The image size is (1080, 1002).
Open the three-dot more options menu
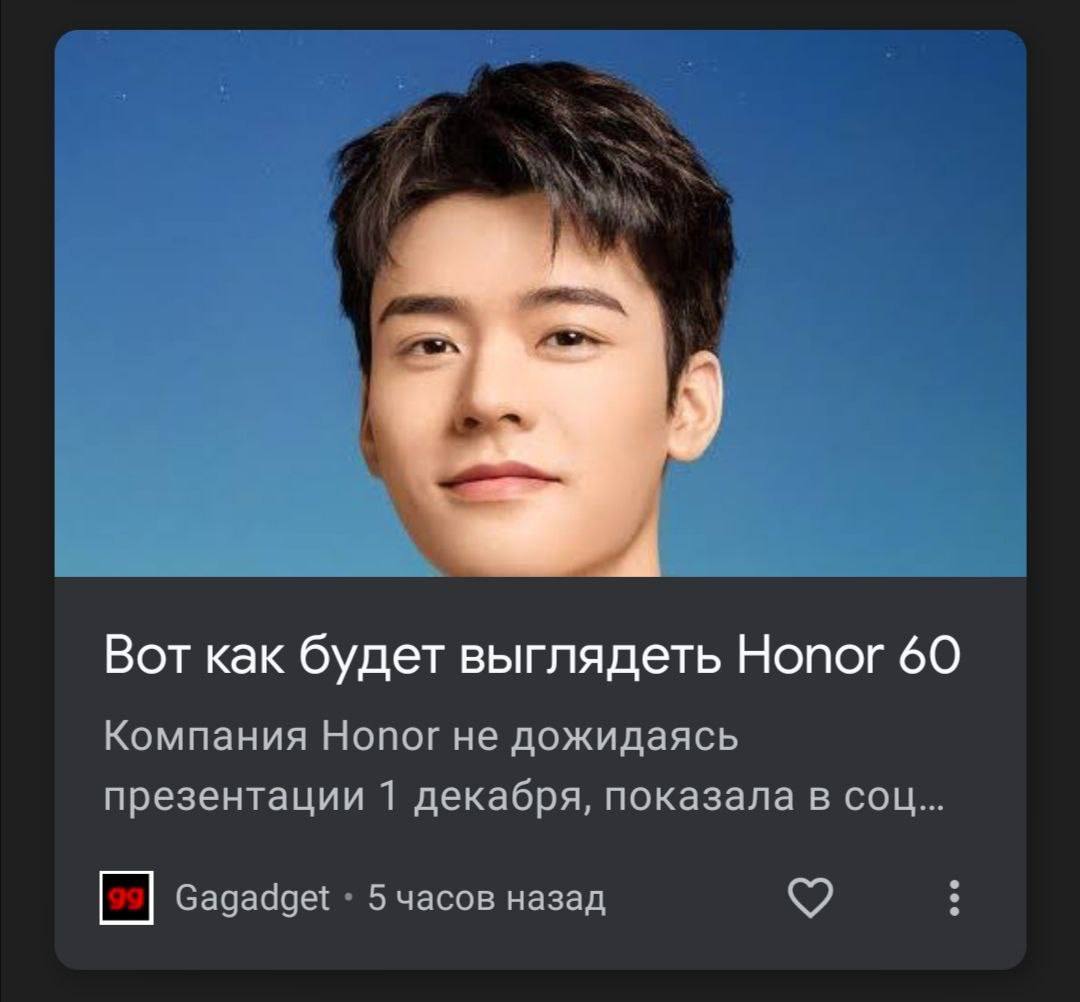pos(954,897)
